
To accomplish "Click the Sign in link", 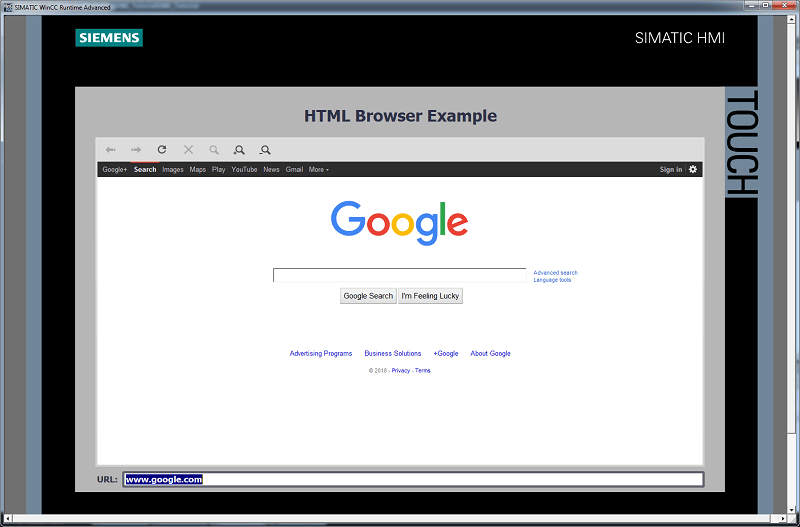I will pos(670,169).
